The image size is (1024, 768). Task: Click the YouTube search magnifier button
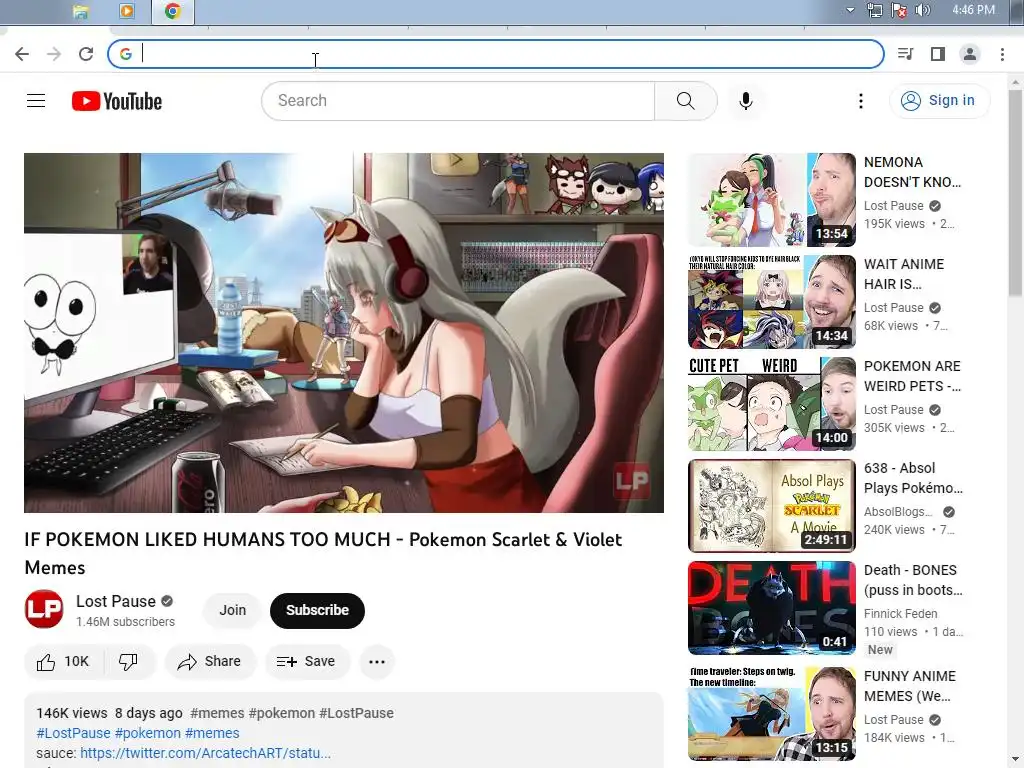point(686,101)
